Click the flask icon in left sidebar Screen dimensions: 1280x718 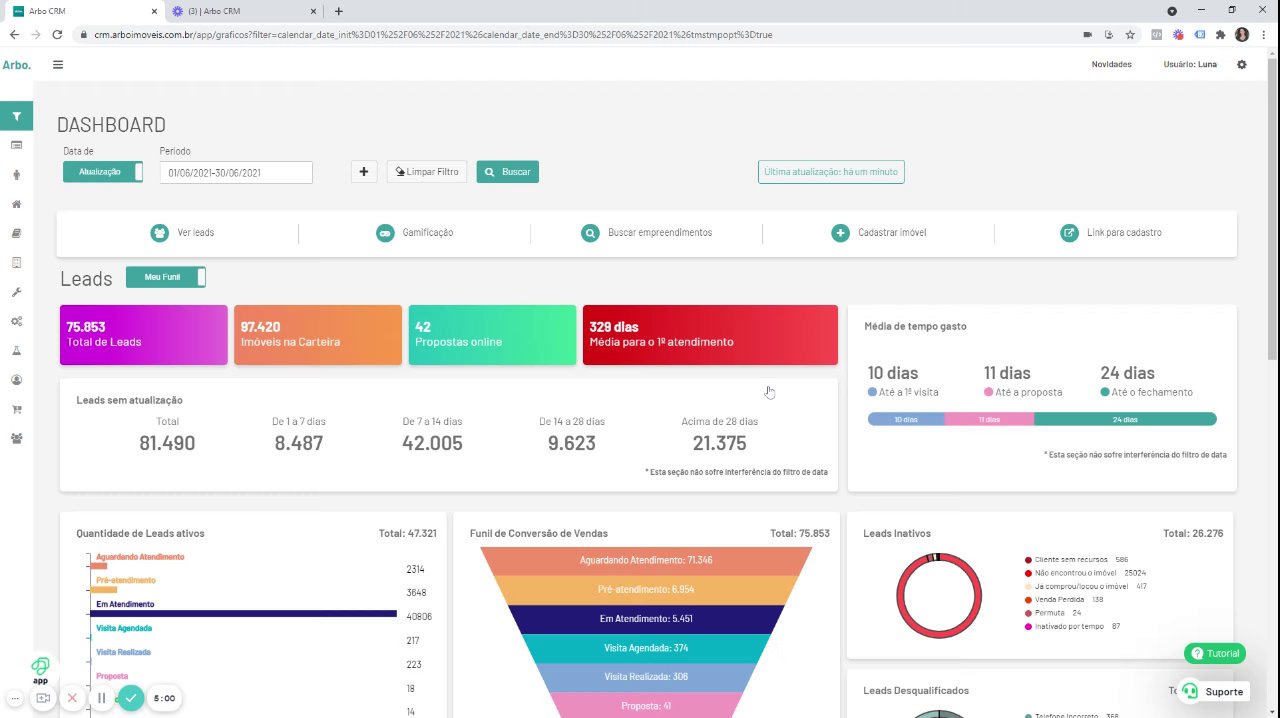pyautogui.click(x=16, y=351)
